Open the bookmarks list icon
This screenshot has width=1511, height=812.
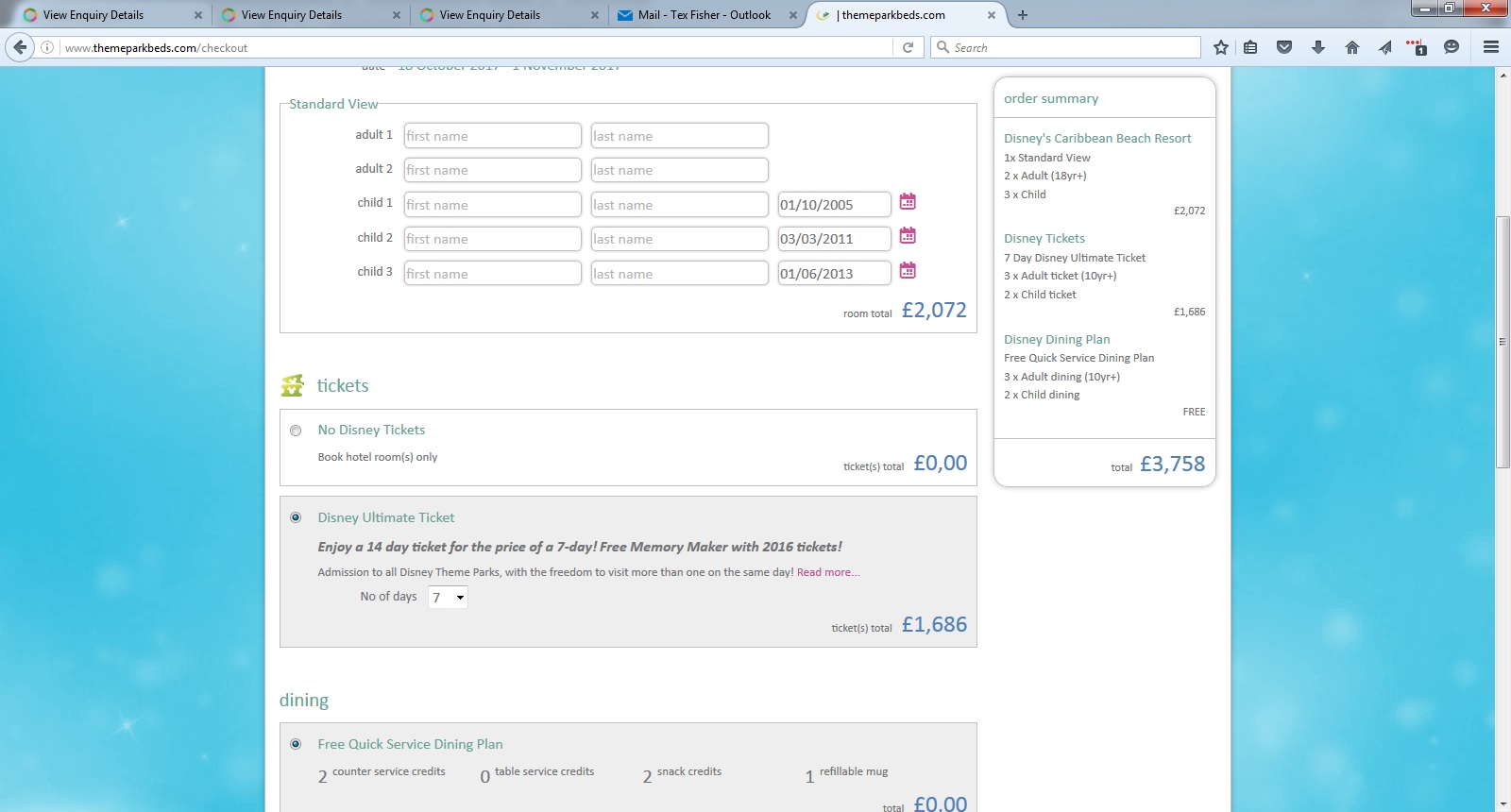pos(1250,47)
